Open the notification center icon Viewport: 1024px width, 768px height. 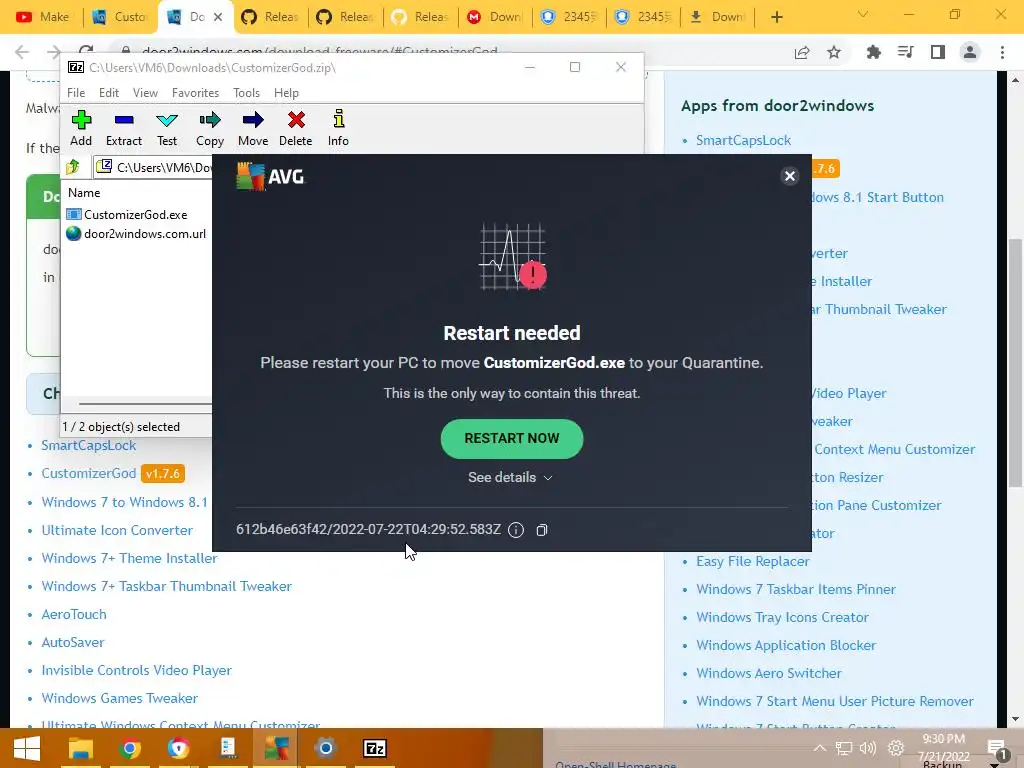[x=997, y=750]
